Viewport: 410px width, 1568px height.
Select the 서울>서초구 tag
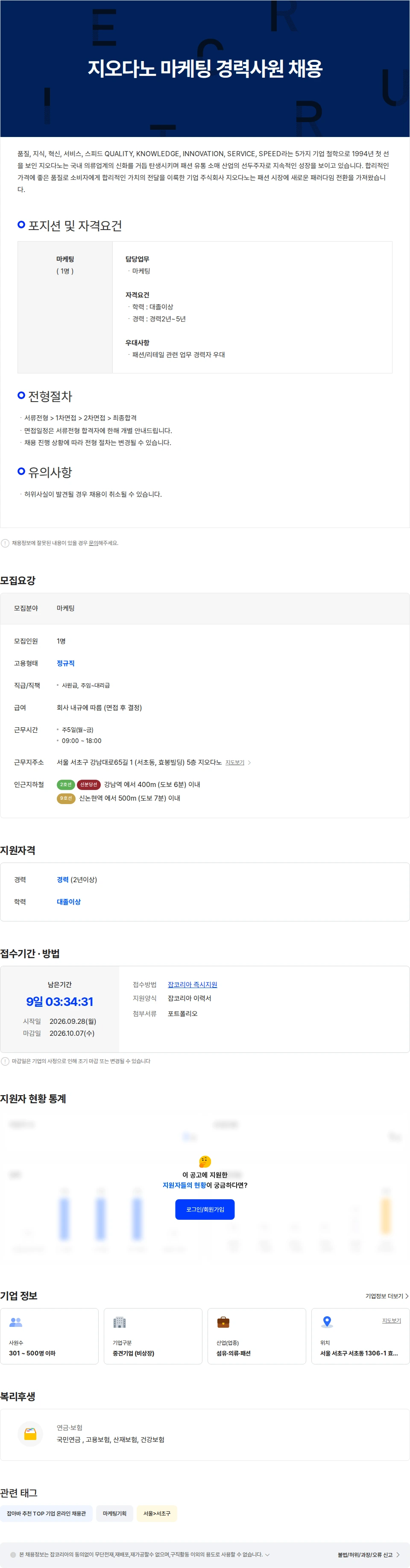(x=157, y=1513)
